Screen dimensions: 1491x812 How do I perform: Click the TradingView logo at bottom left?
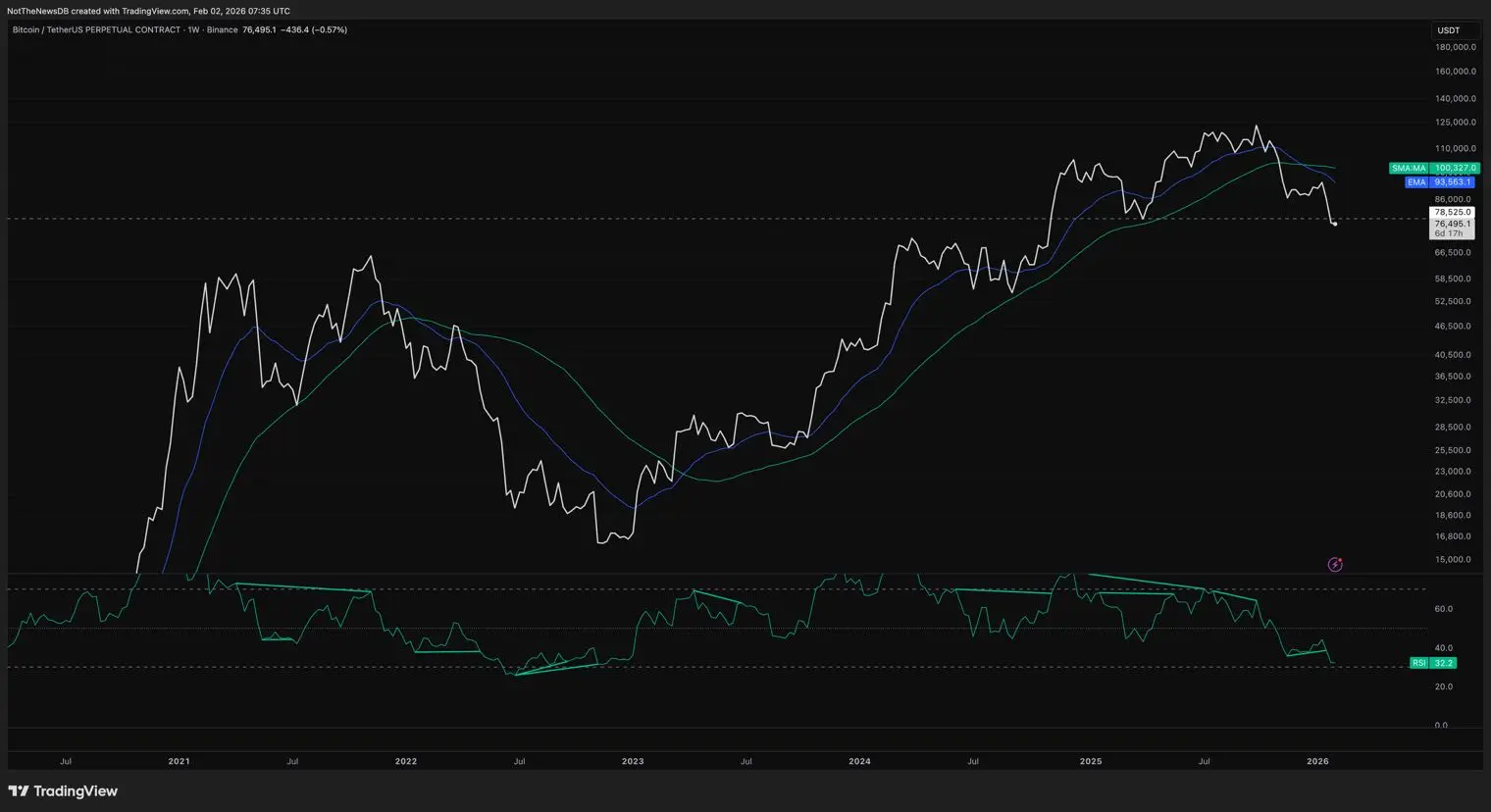tap(63, 791)
